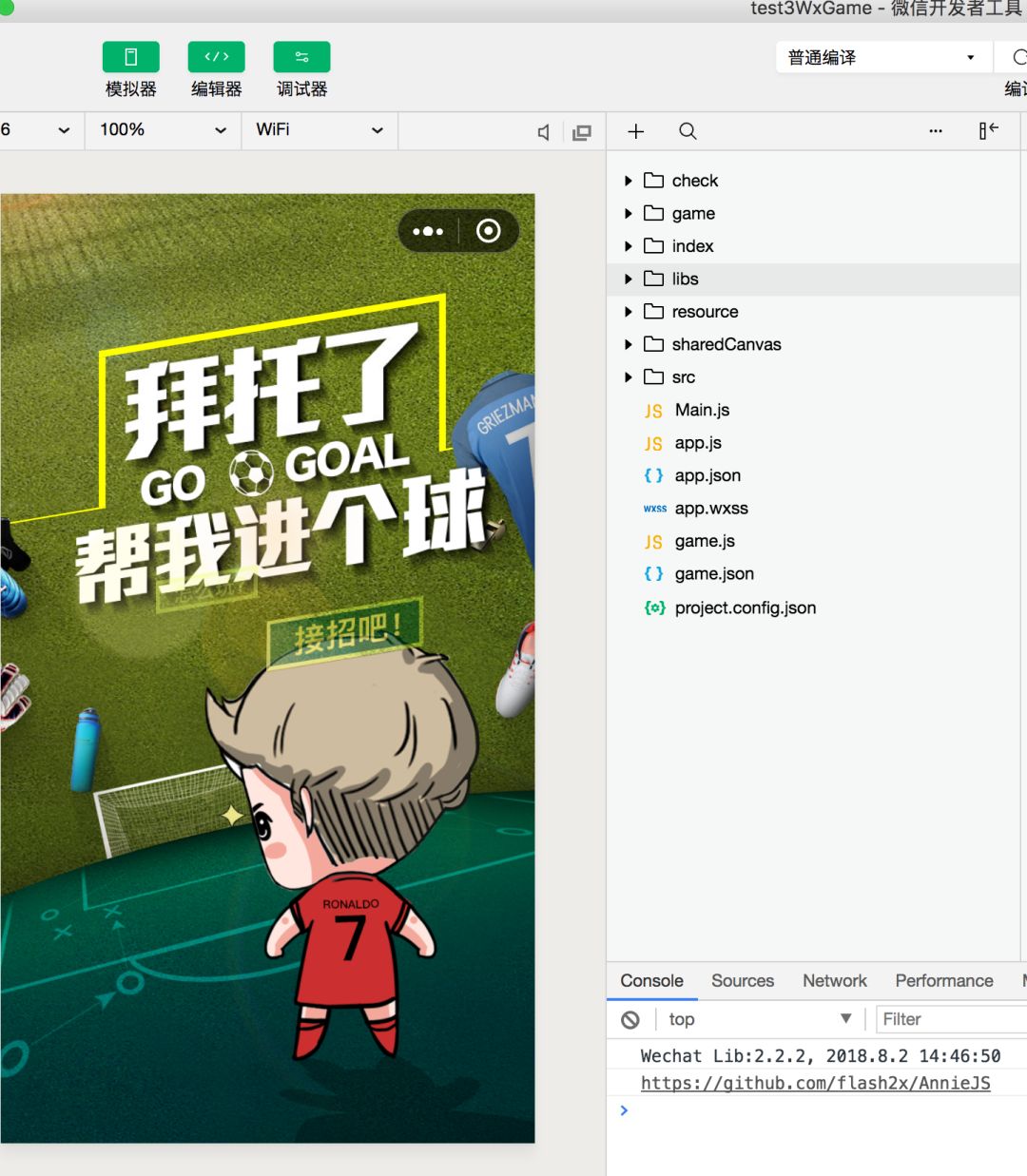Select the libs folder
Screen dimensions: 1027x1176
click(813, 279)
